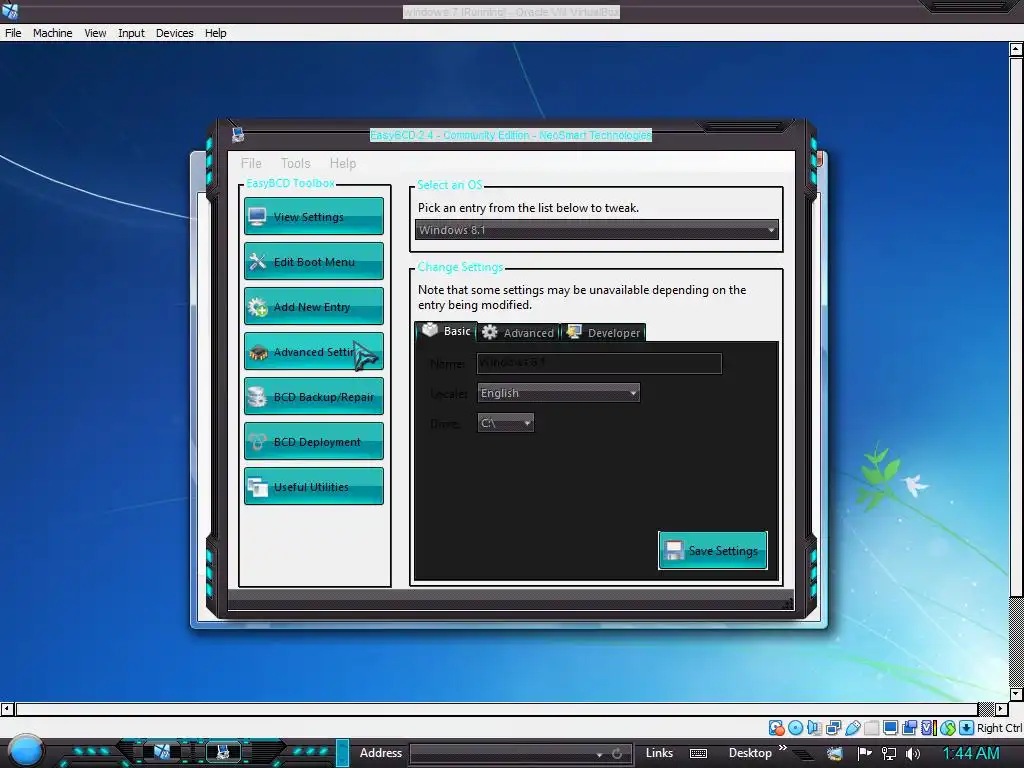The height and width of the screenshot is (768, 1024).
Task: Click the horizontal scrollbar right arrow
Action: click(x=1001, y=709)
